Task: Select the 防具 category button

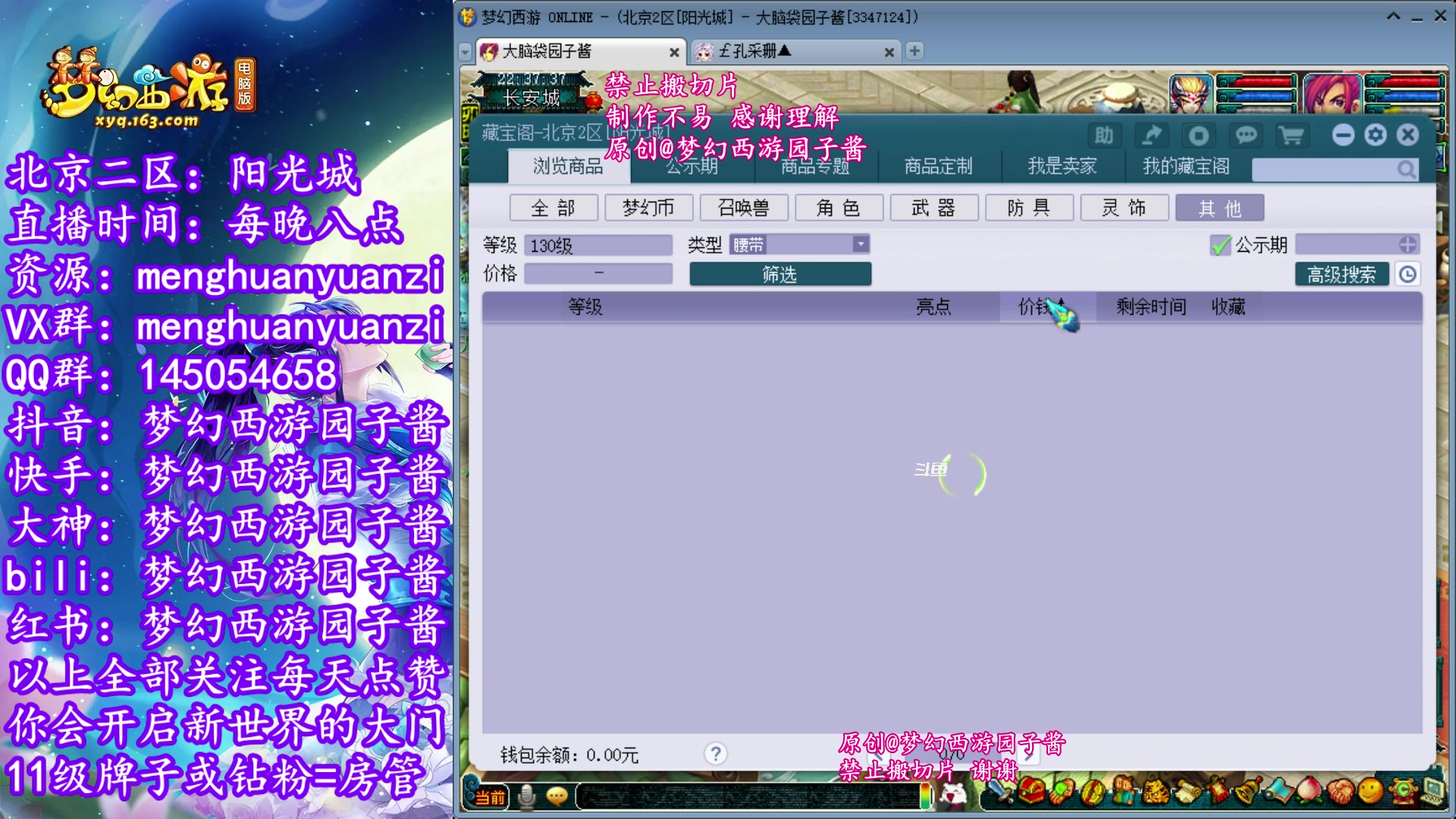Action: [x=1029, y=208]
